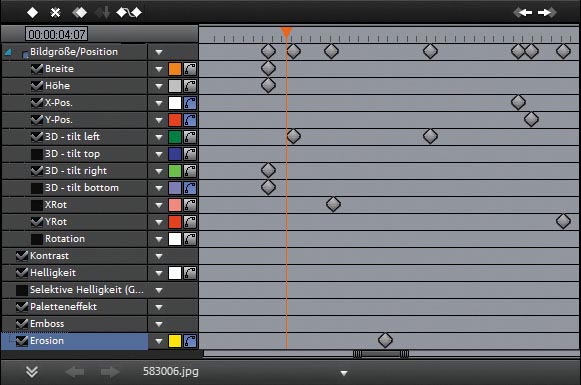Viewport: 581px width, 385px height.
Task: Click the Erosion keyframe diamond in timeline
Action: [x=385, y=340]
